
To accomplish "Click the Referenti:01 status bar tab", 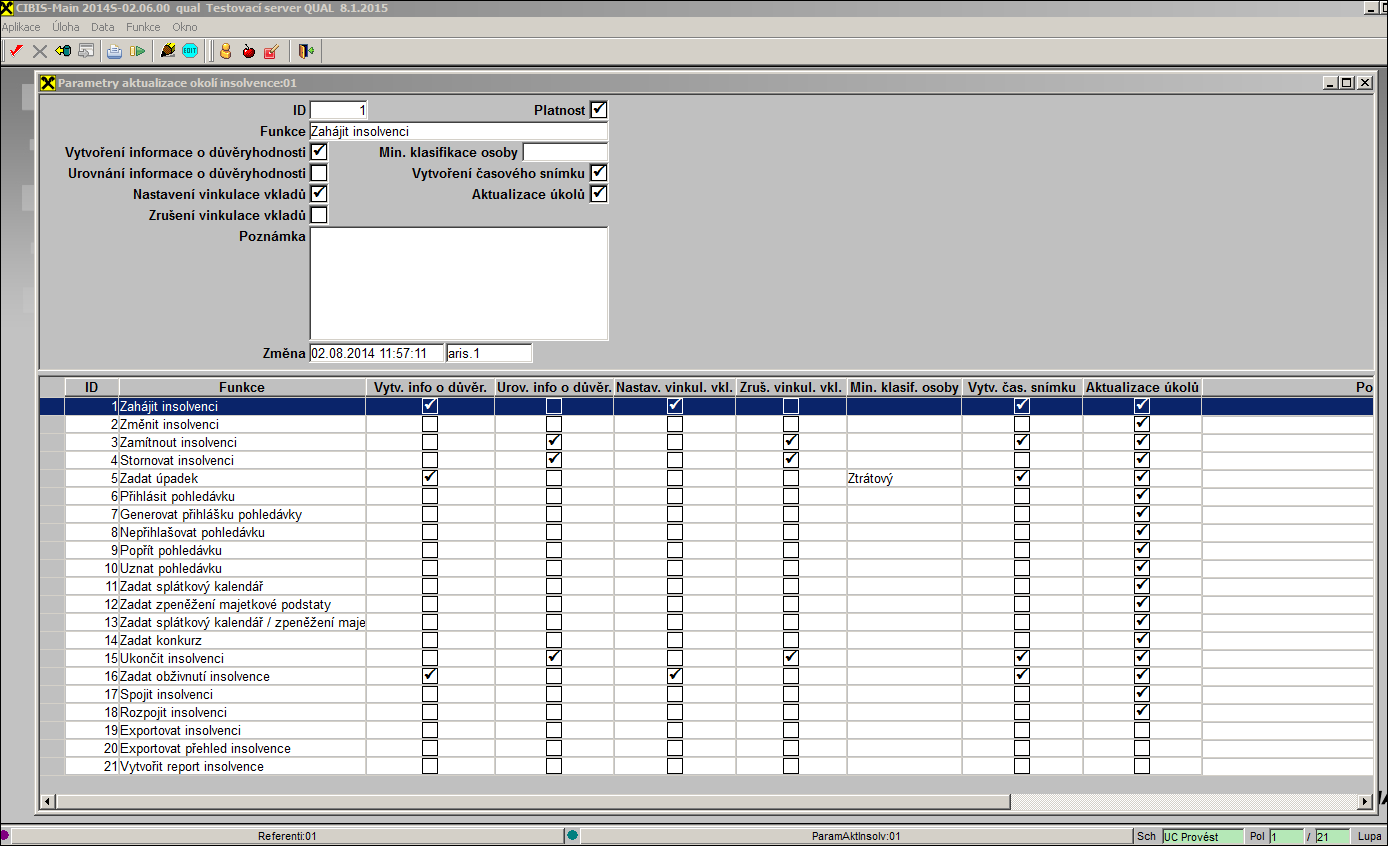I will (x=287, y=836).
